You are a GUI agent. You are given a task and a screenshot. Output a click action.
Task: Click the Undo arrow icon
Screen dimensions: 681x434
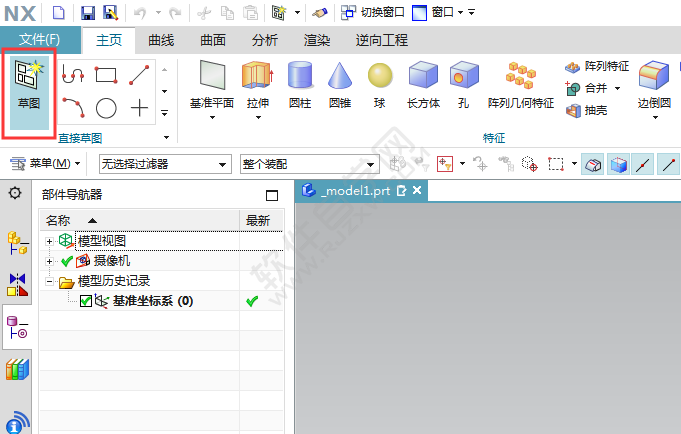(x=140, y=13)
